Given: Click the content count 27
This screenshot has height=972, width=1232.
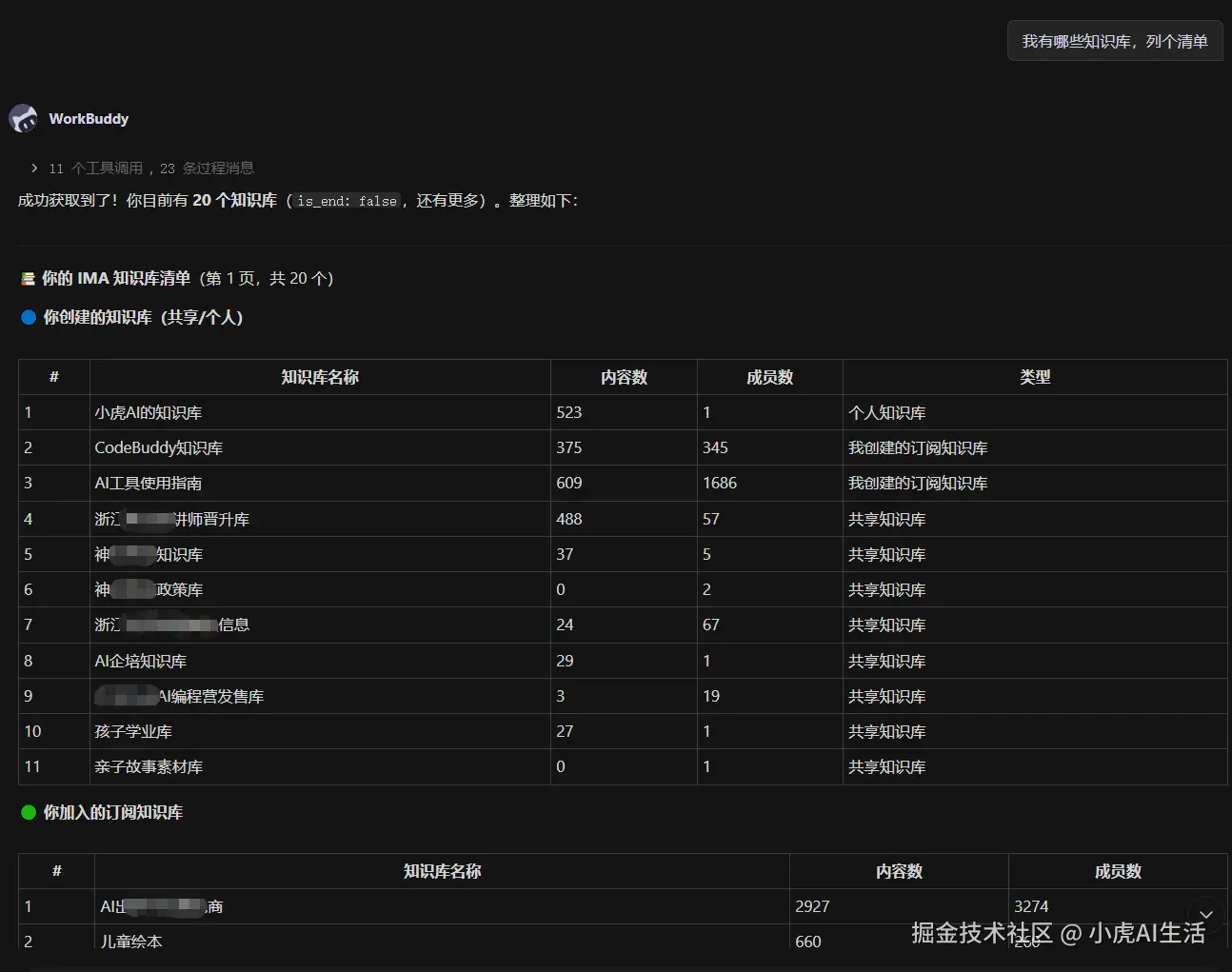Looking at the screenshot, I should [566, 732].
